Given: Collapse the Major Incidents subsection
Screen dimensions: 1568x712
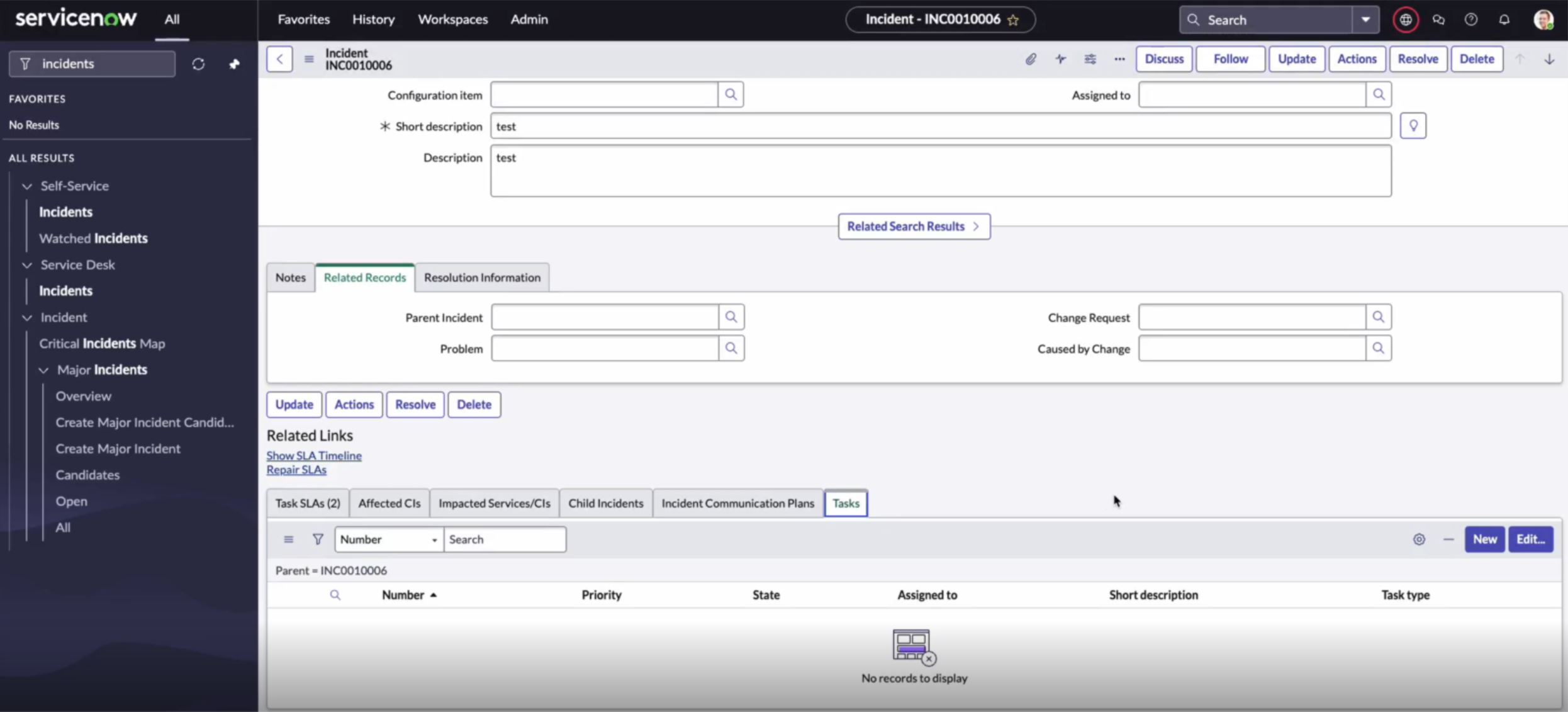Looking at the screenshot, I should (x=43, y=370).
